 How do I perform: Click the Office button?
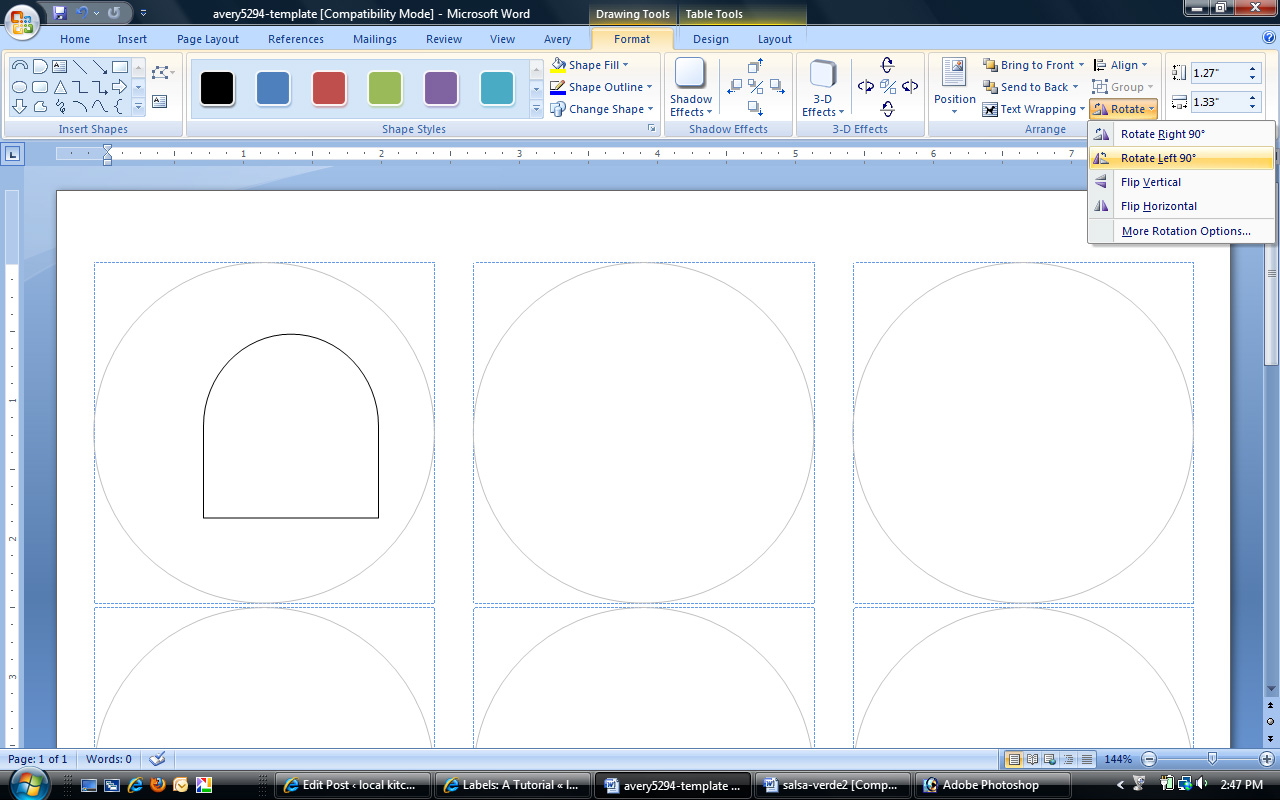(22, 20)
